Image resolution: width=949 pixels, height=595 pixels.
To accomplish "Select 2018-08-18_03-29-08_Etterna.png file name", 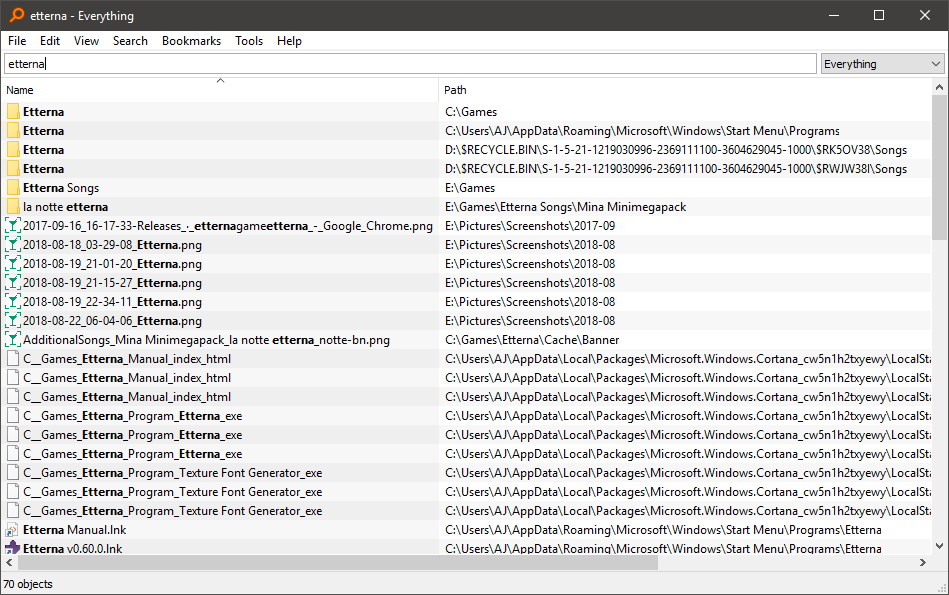I will coord(113,245).
